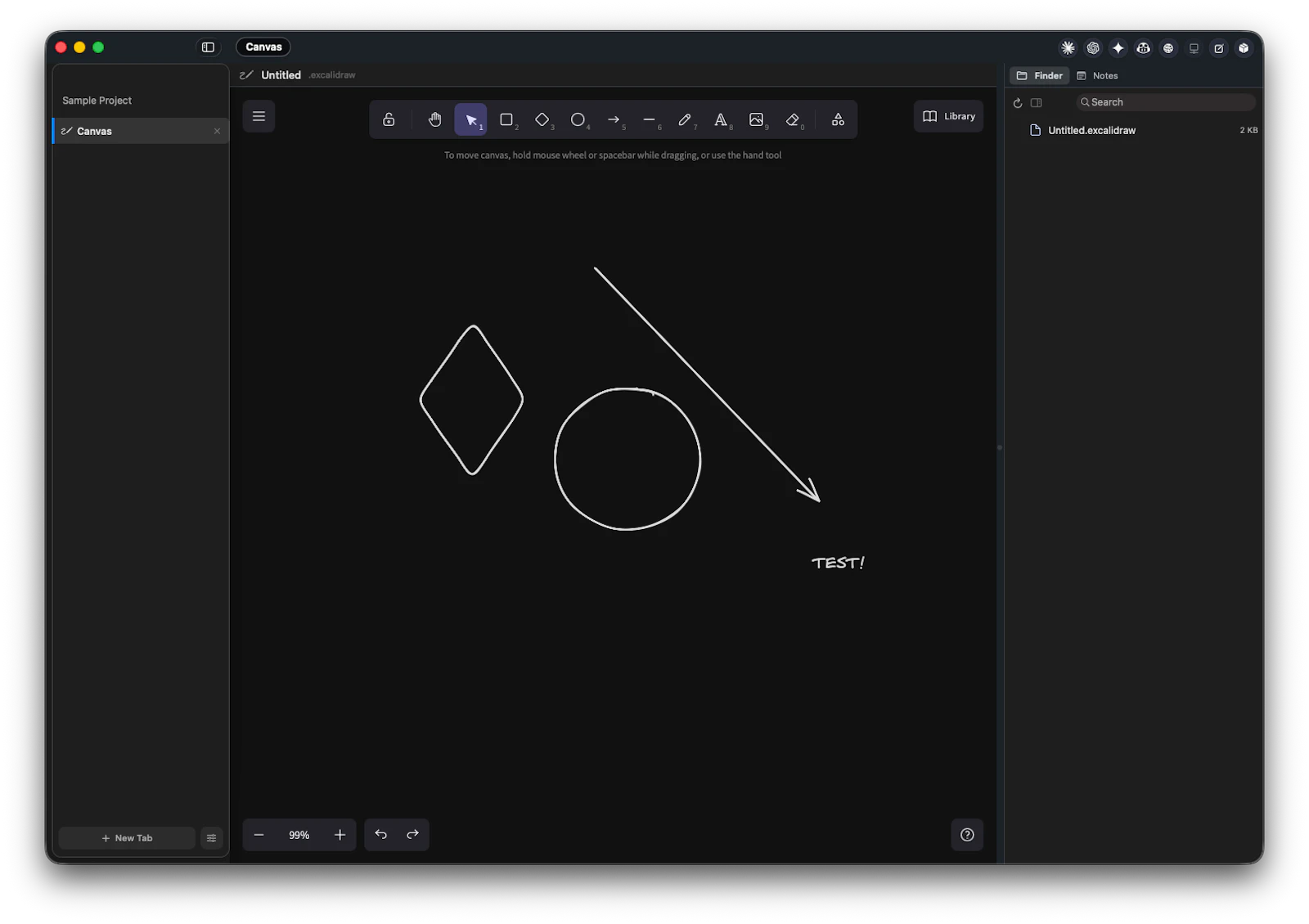Toggle the keep-tool-active lock icon
This screenshot has width=1309, height=924.
point(389,119)
